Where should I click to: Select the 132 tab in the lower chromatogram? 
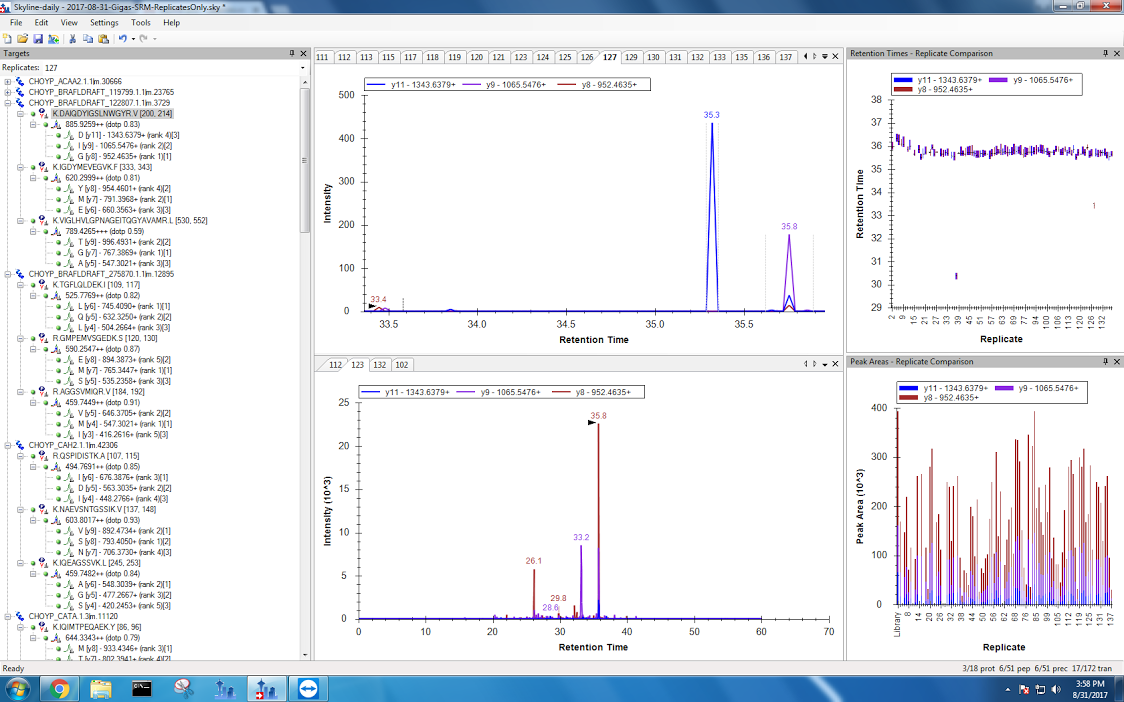(x=380, y=365)
